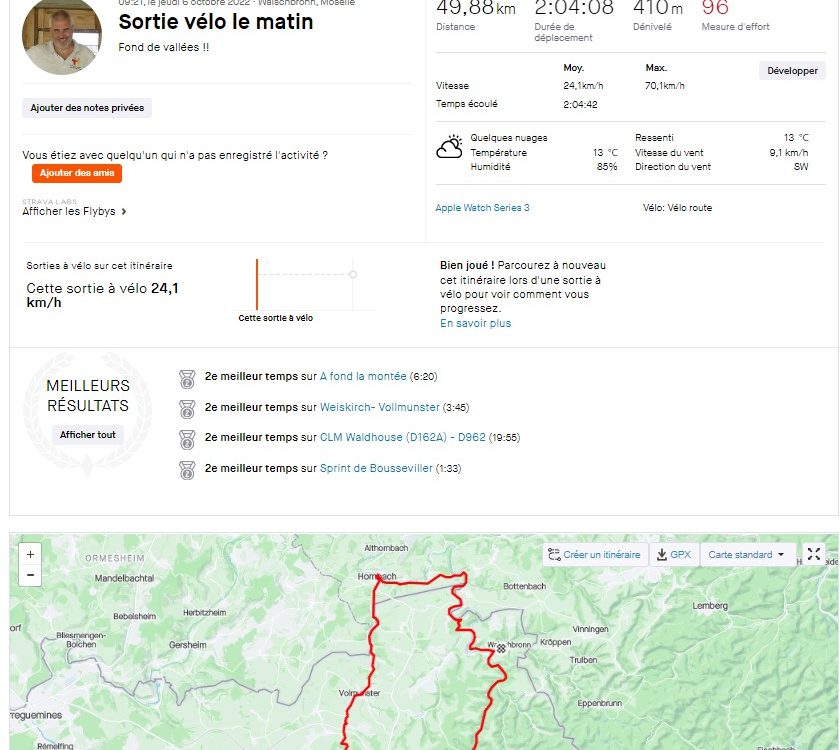Click the medal icon beside Sprint de Bousseviller
This screenshot has width=840, height=750.
click(x=187, y=470)
